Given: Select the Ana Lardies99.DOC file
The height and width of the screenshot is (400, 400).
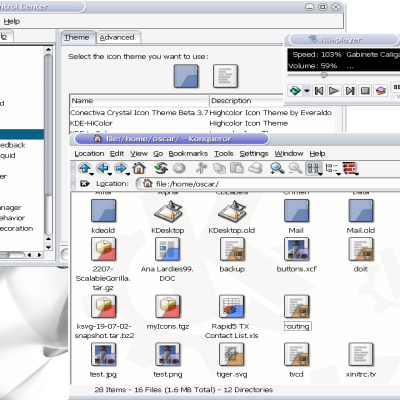Looking at the screenshot, I should coord(167,259).
